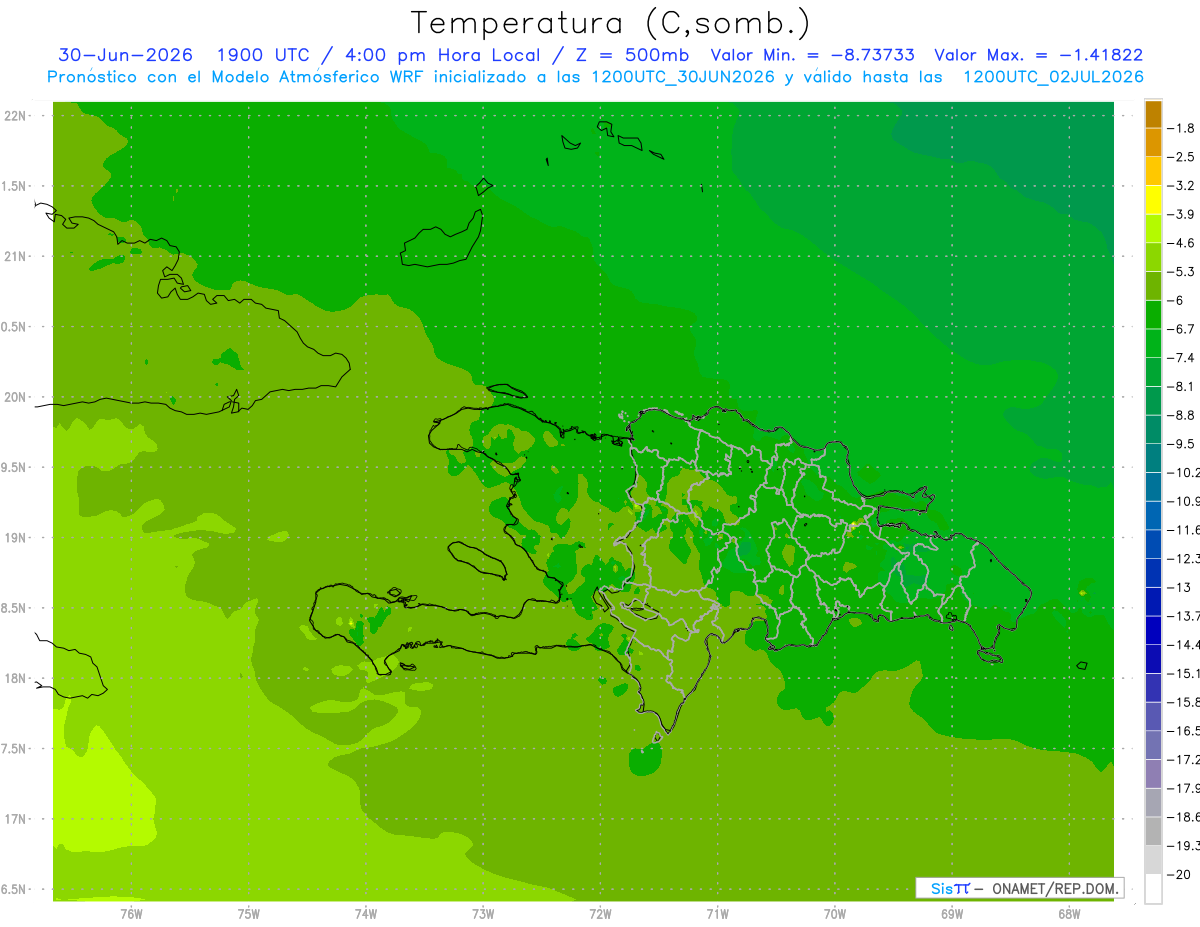
Task: Click the "1900 UTC" time text
Action: (262, 55)
